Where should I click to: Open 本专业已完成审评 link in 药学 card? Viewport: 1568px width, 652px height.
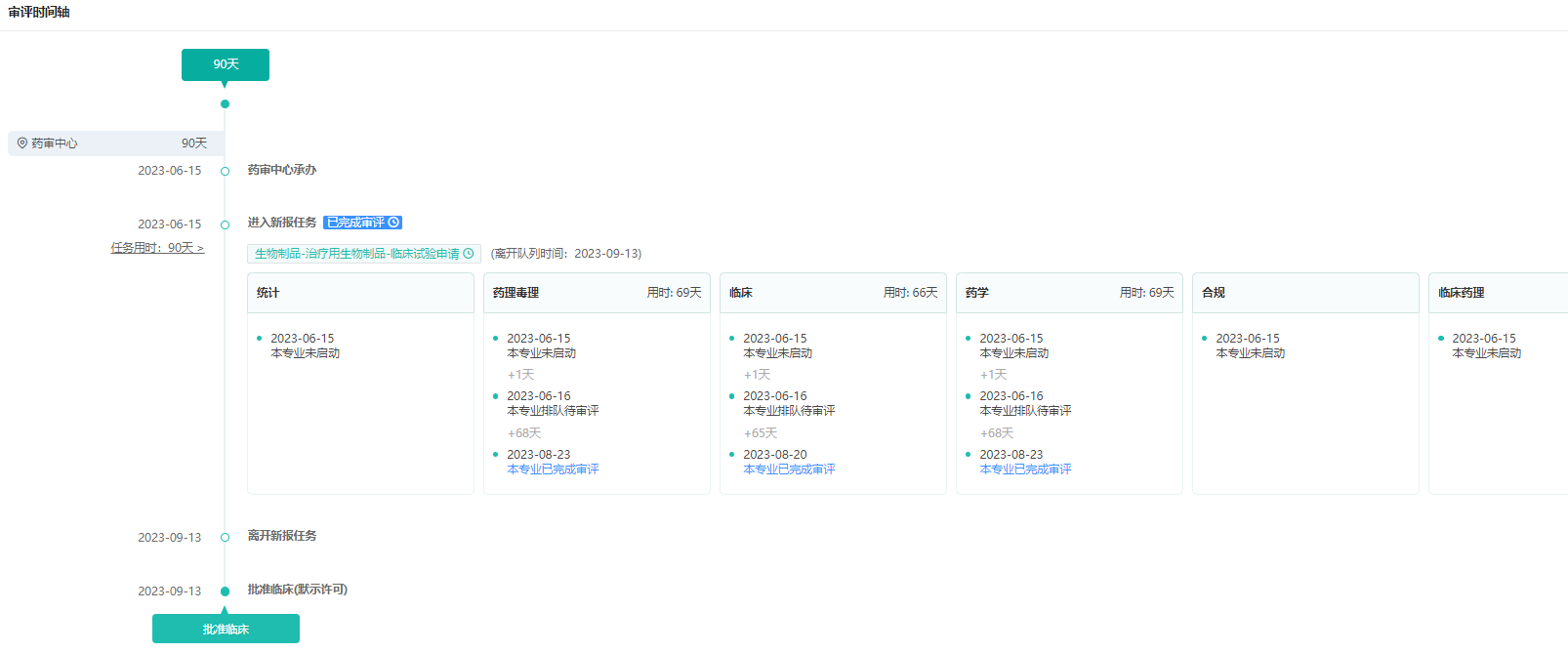pos(1025,469)
